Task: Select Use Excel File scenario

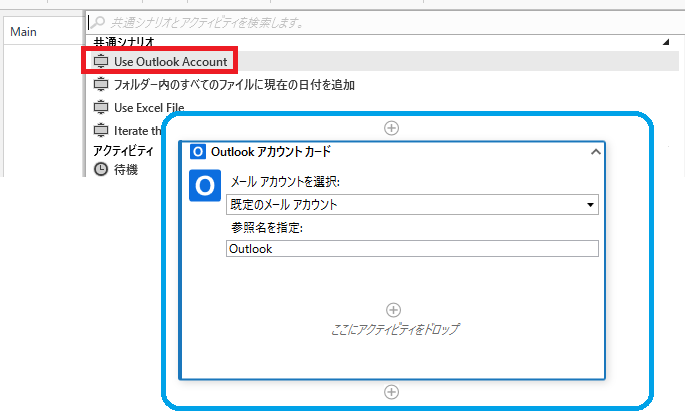Action: 149,107
